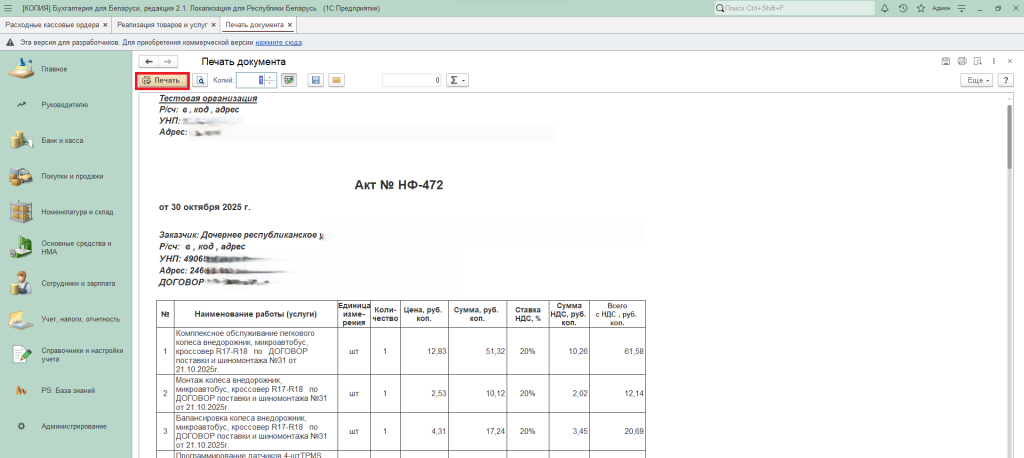Screen dimensions: 1024x458
Task: Open help with question mark button
Action: tap(1006, 80)
